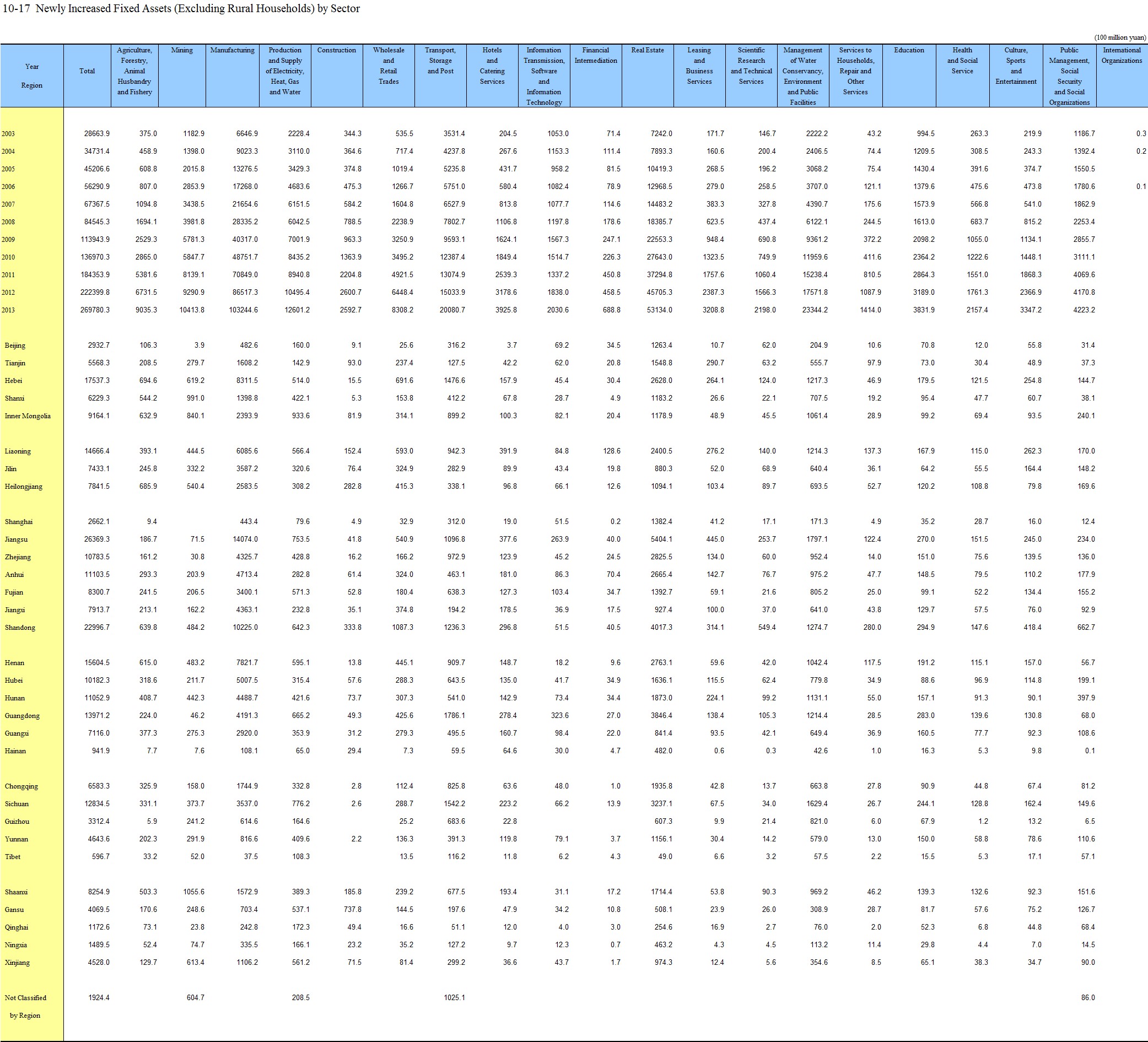Click Guangdong Transport value 1786.1
This screenshot has width=1148, height=1042.
pos(454,716)
